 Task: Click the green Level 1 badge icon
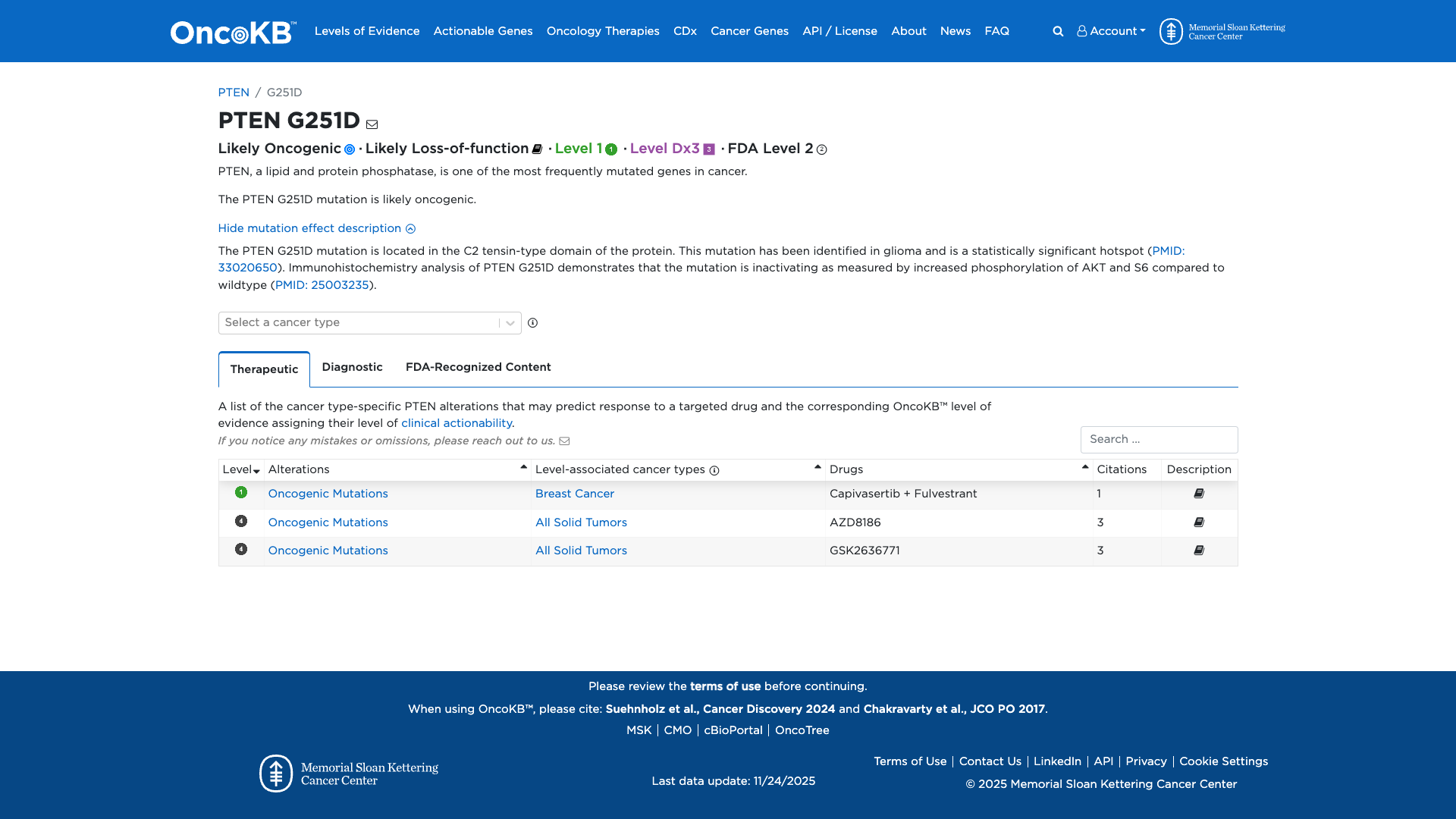pyautogui.click(x=611, y=149)
